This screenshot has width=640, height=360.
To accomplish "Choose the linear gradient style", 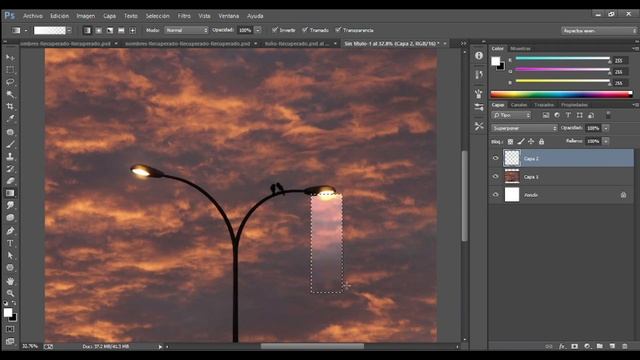I will point(87,30).
